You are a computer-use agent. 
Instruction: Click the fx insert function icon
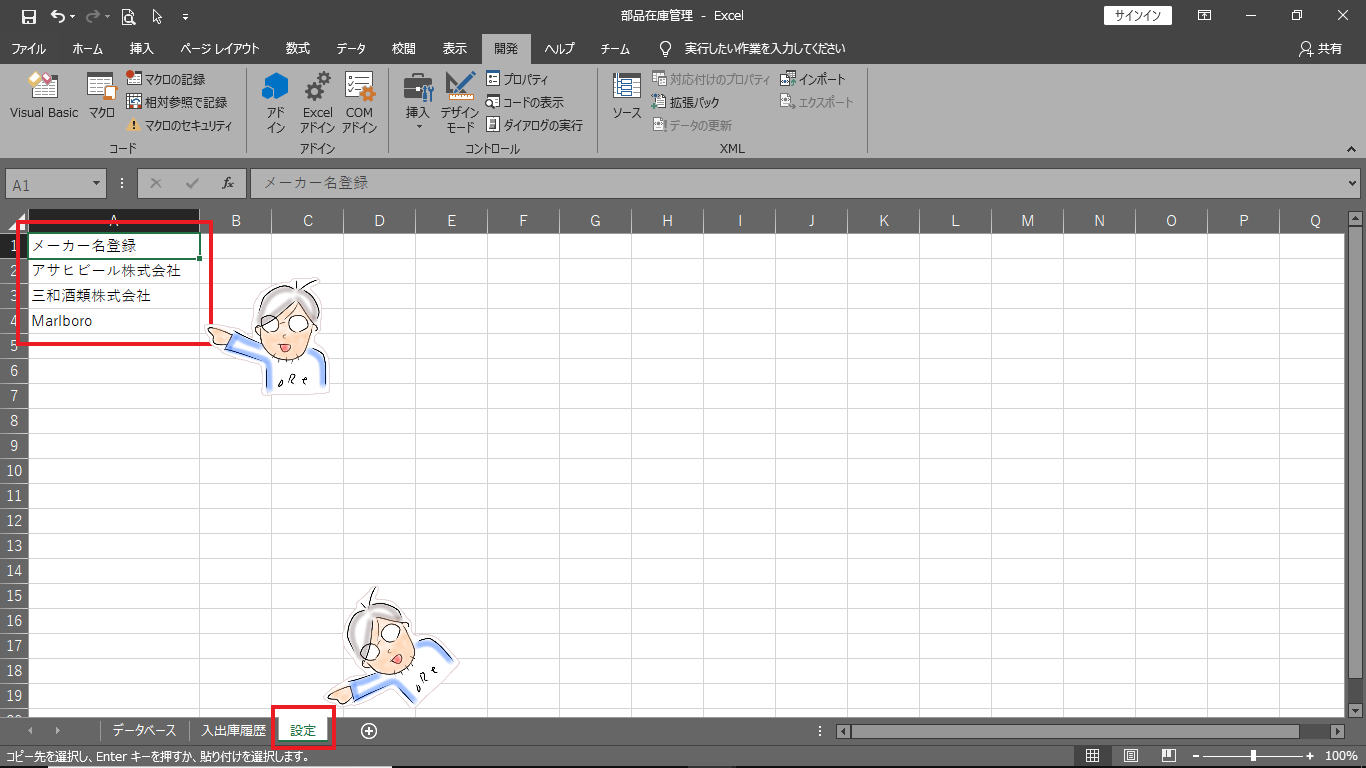click(x=228, y=184)
